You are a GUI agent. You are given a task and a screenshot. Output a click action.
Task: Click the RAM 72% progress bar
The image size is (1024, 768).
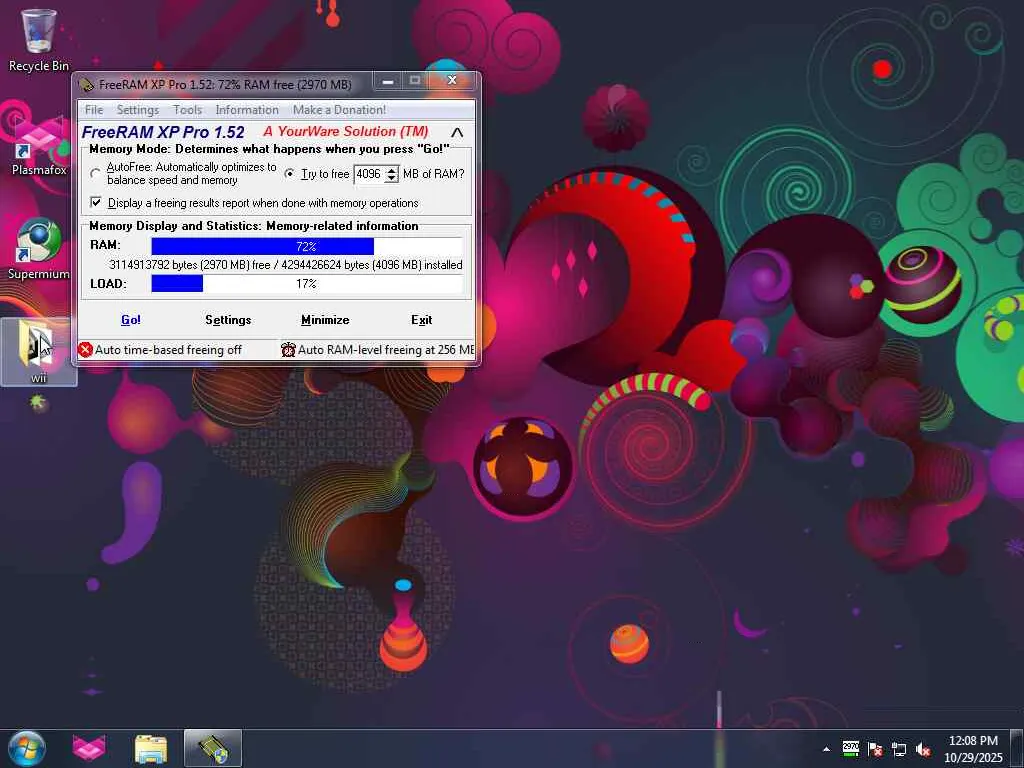tap(307, 246)
